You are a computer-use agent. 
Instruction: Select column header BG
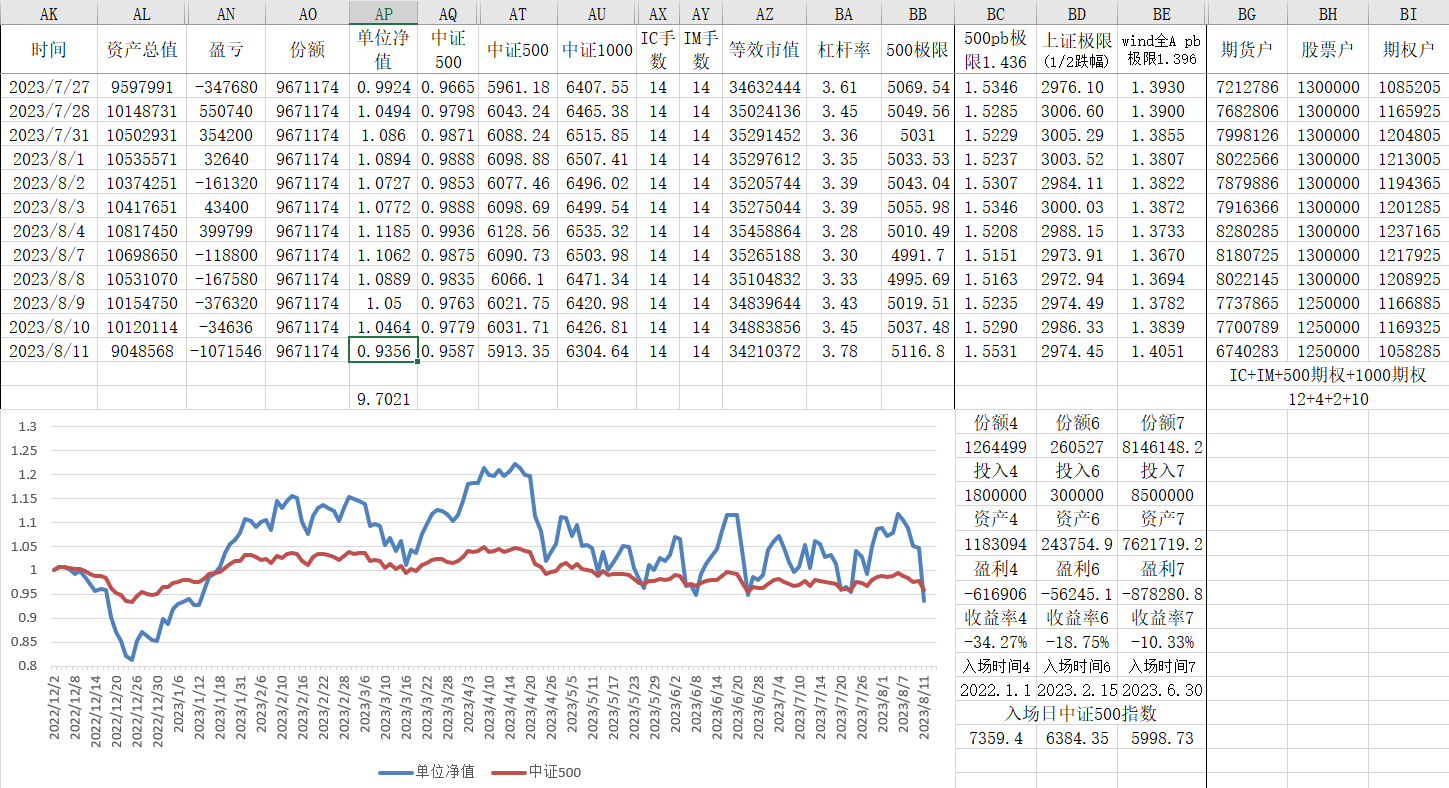[x=1246, y=14]
